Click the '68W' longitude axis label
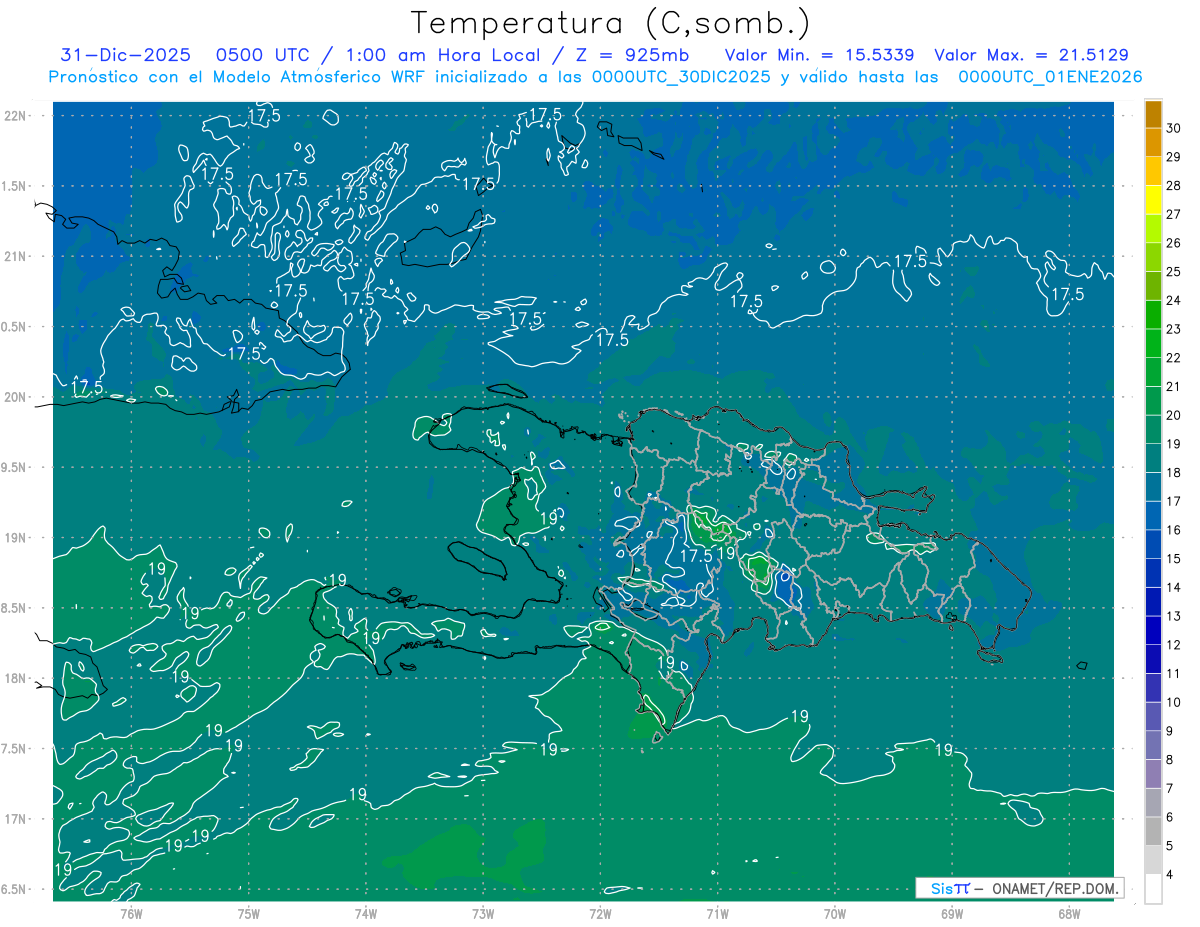The image size is (1200, 927). [1069, 913]
